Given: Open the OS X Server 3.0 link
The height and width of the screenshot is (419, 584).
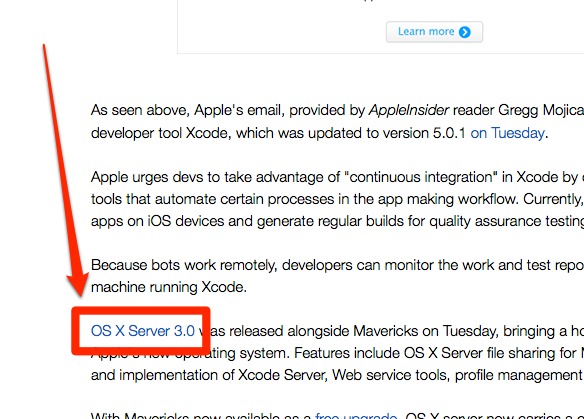Looking at the screenshot, I should [x=143, y=331].
